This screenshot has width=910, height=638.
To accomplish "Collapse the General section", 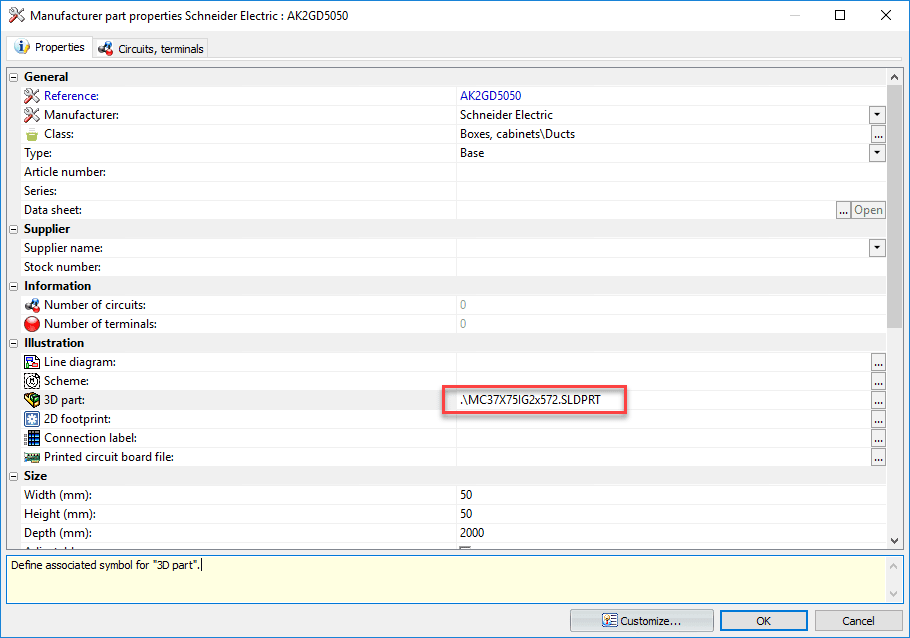I will pyautogui.click(x=13, y=77).
